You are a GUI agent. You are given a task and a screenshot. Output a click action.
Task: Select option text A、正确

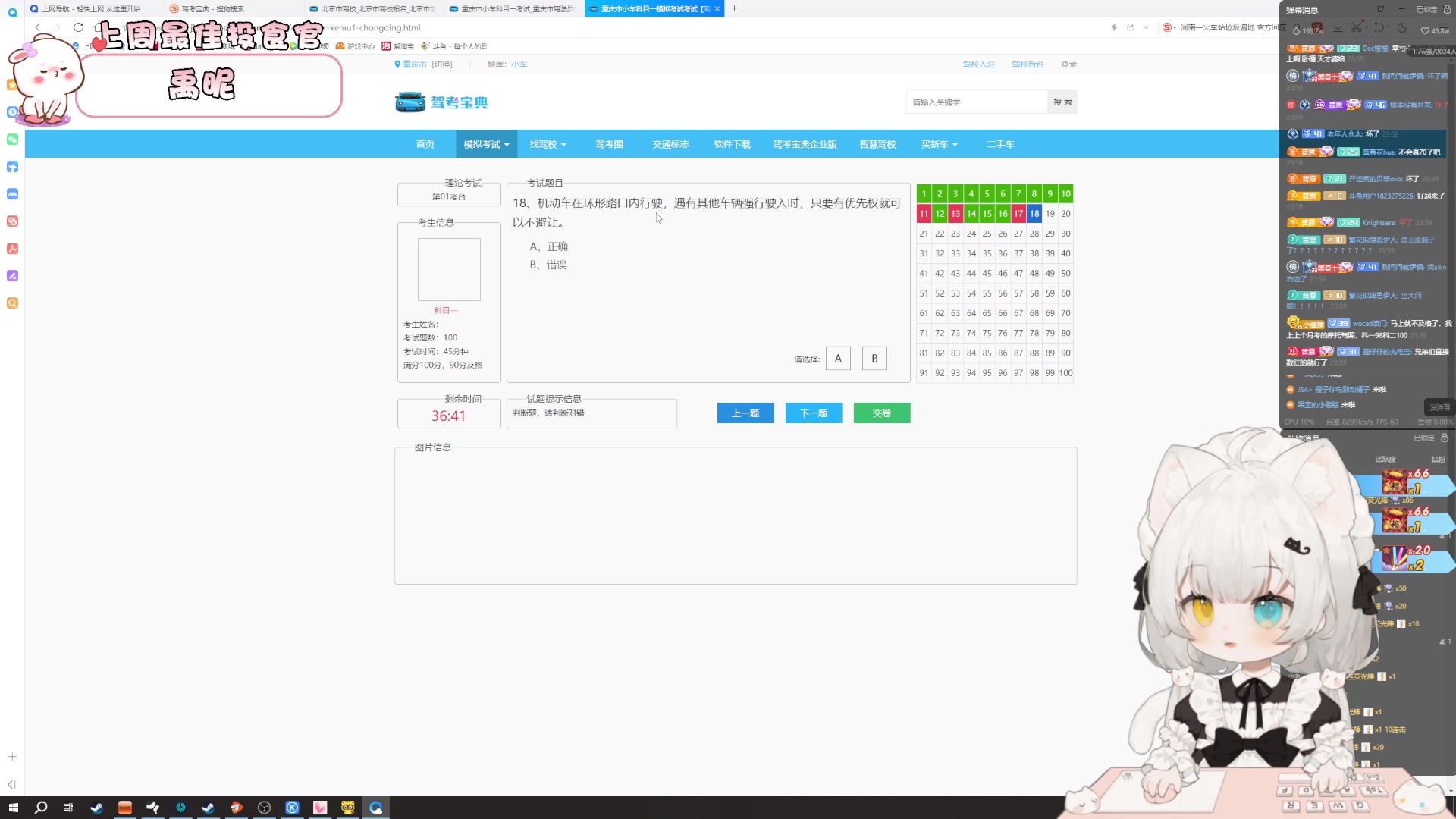(x=548, y=246)
